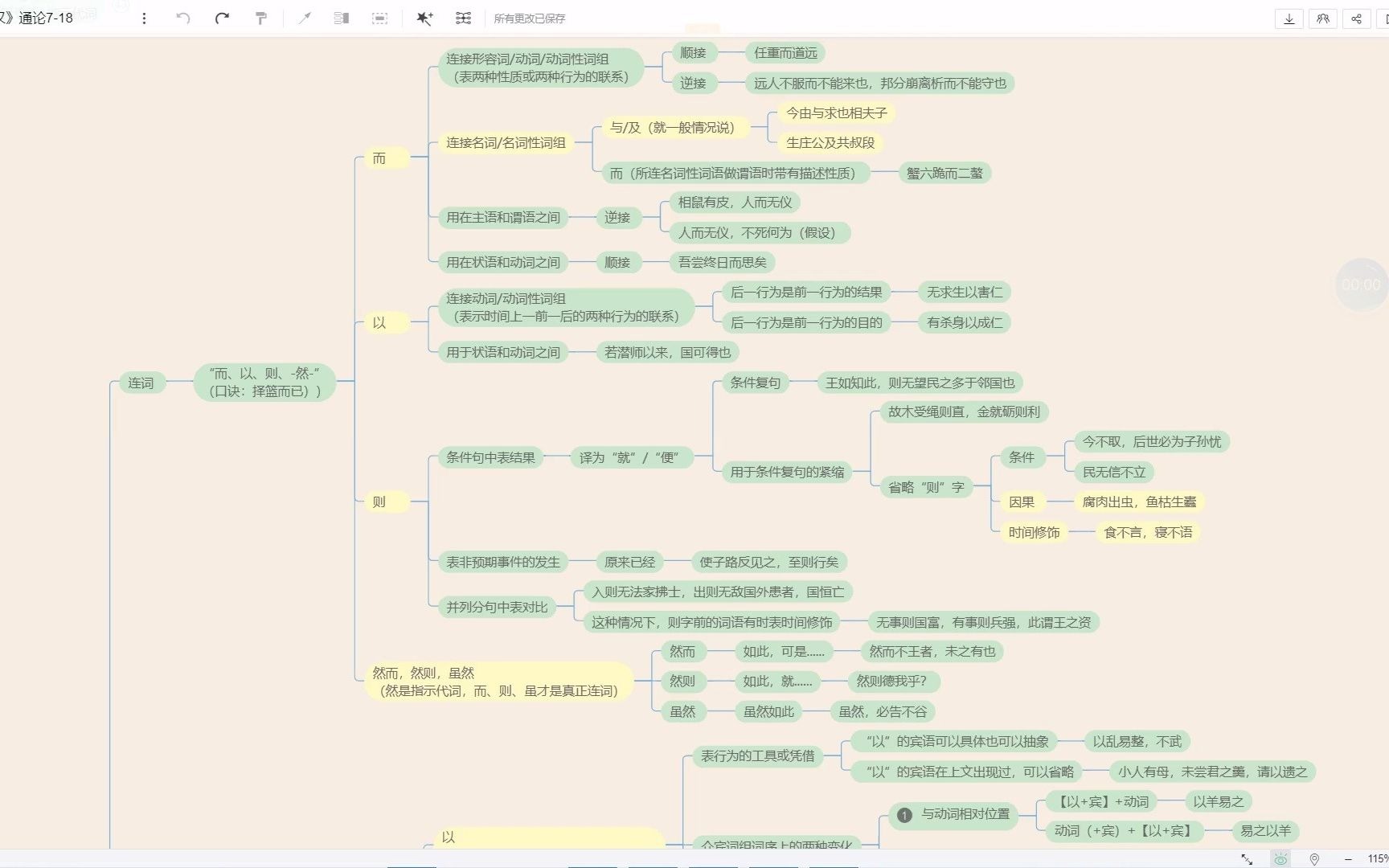1389x868 pixels.
Task: Select the 连接形容词/动词/动词性词组 node
Action: (540, 68)
